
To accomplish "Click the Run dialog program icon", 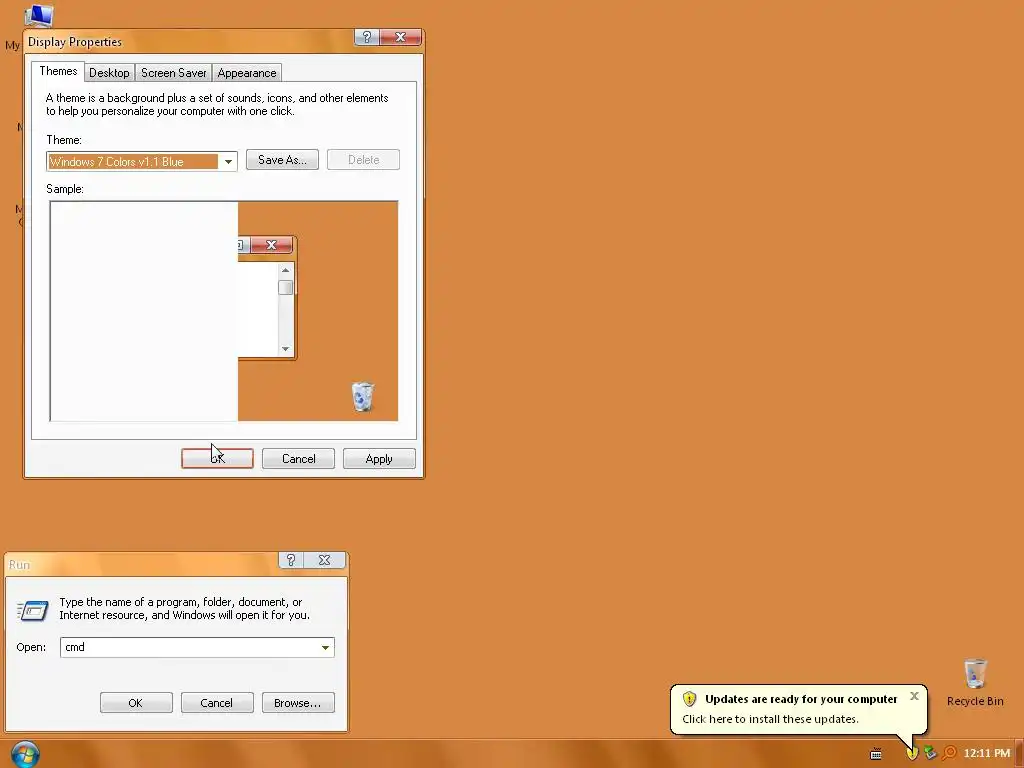I will coord(33,610).
